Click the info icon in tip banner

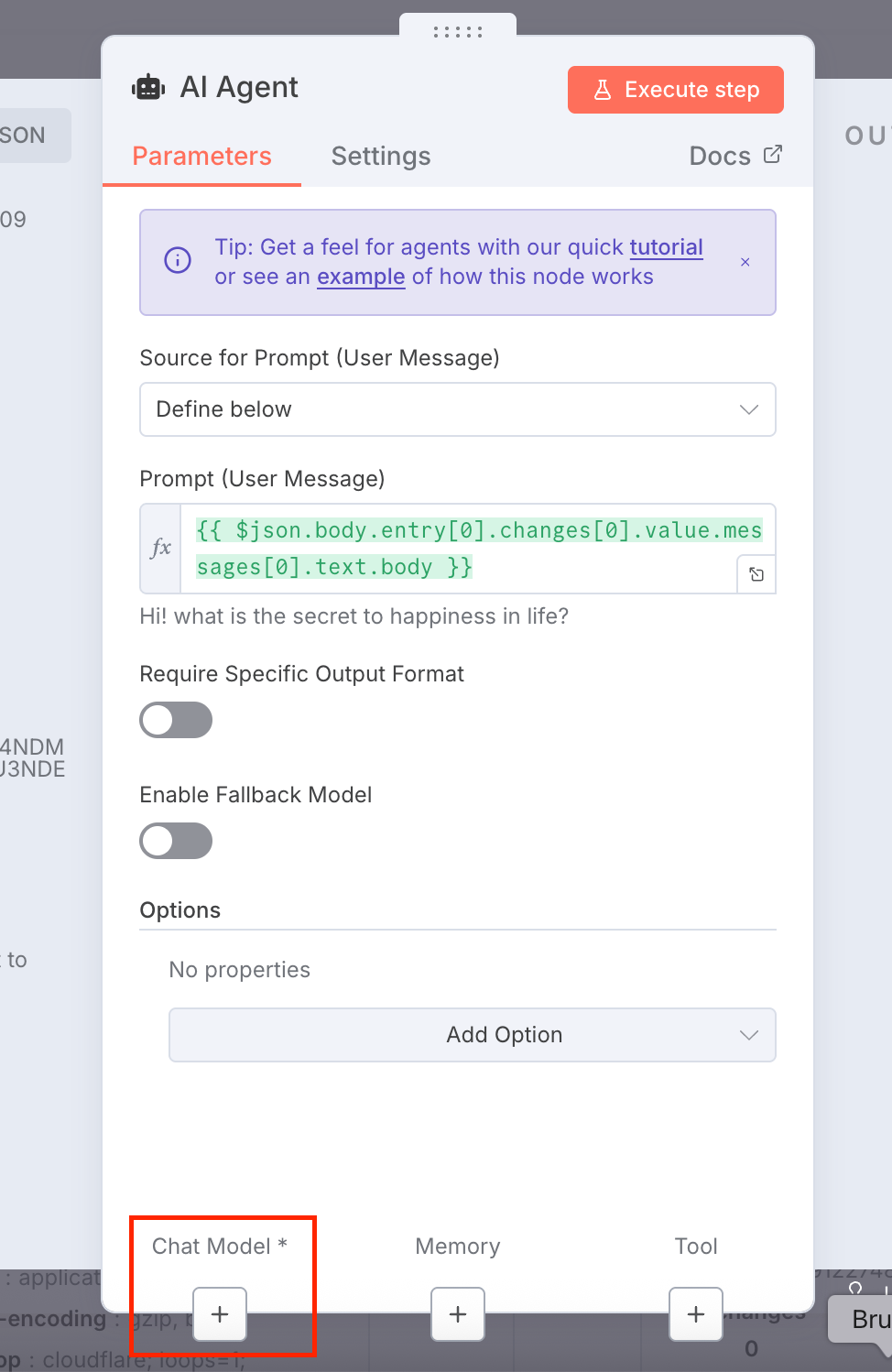click(178, 260)
